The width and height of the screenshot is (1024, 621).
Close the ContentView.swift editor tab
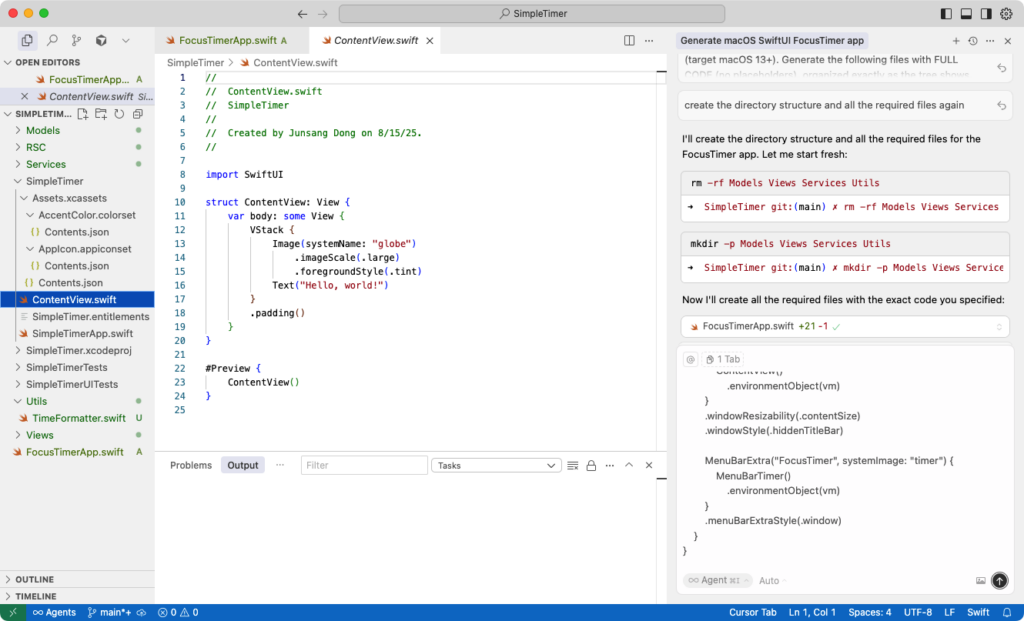(430, 40)
